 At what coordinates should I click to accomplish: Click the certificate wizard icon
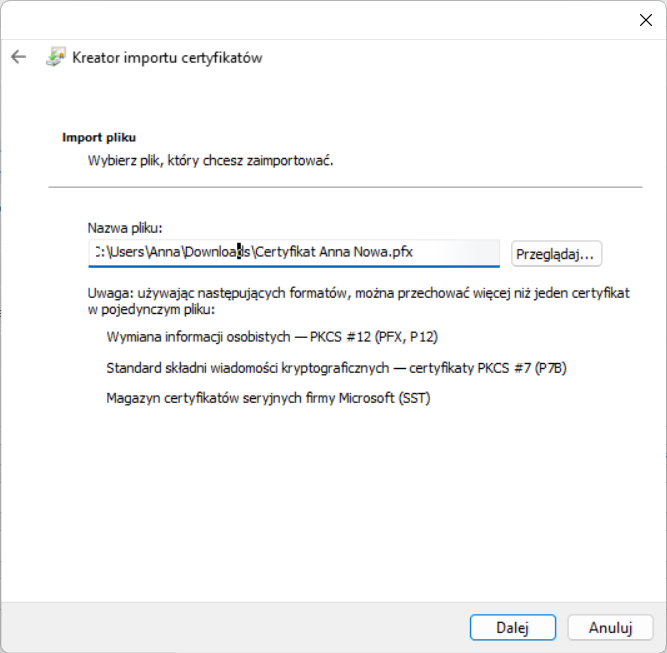pyautogui.click(x=56, y=57)
